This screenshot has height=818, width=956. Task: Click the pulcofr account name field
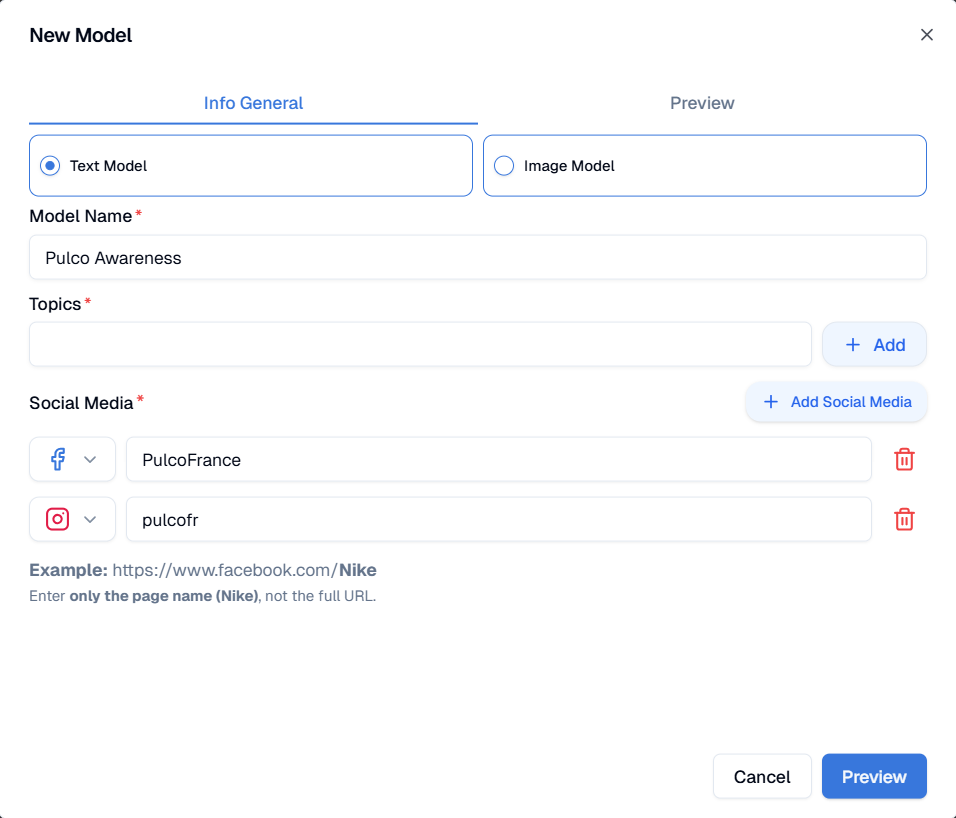(498, 519)
